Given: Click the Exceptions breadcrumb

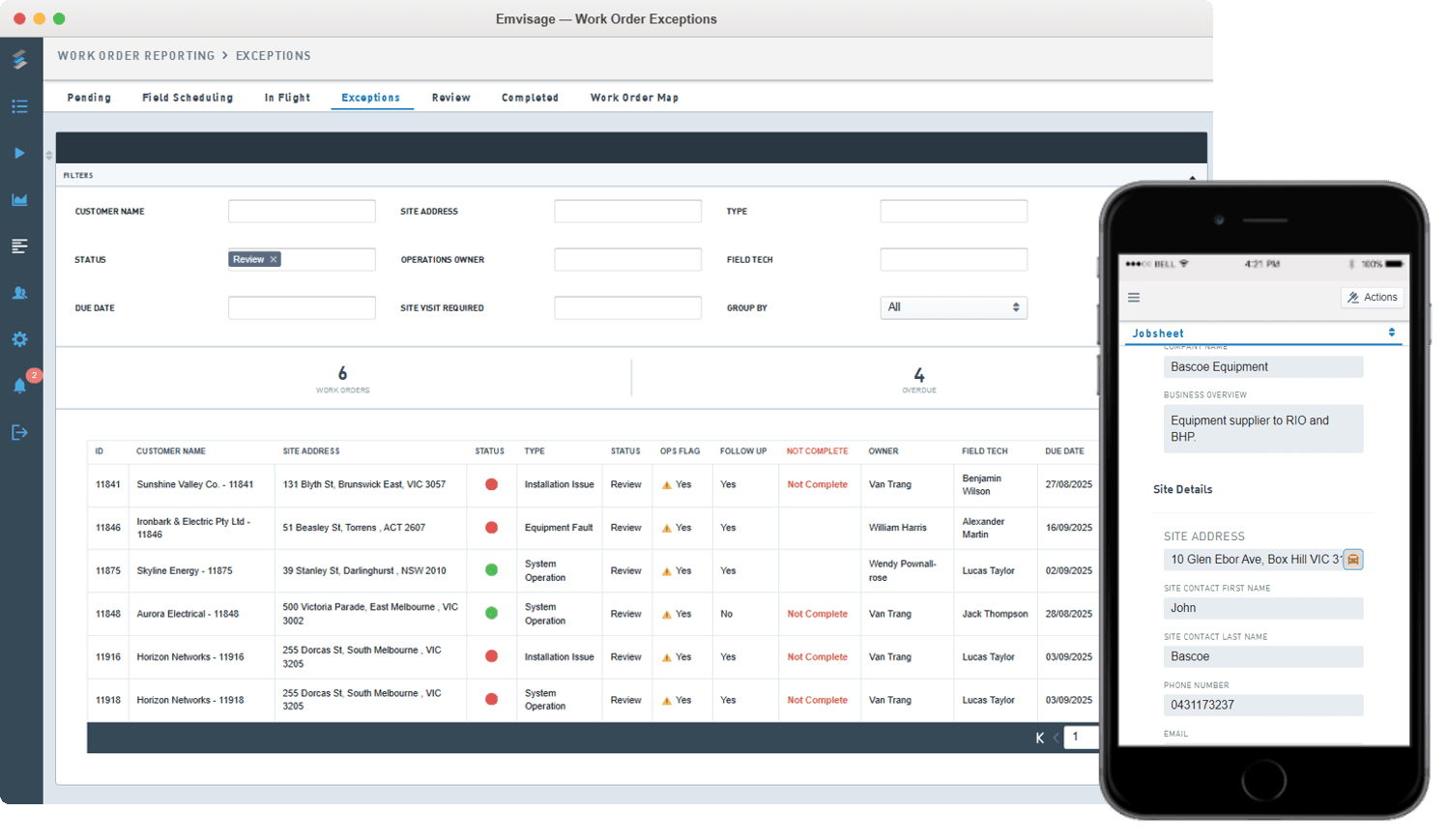Looking at the screenshot, I should point(274,56).
